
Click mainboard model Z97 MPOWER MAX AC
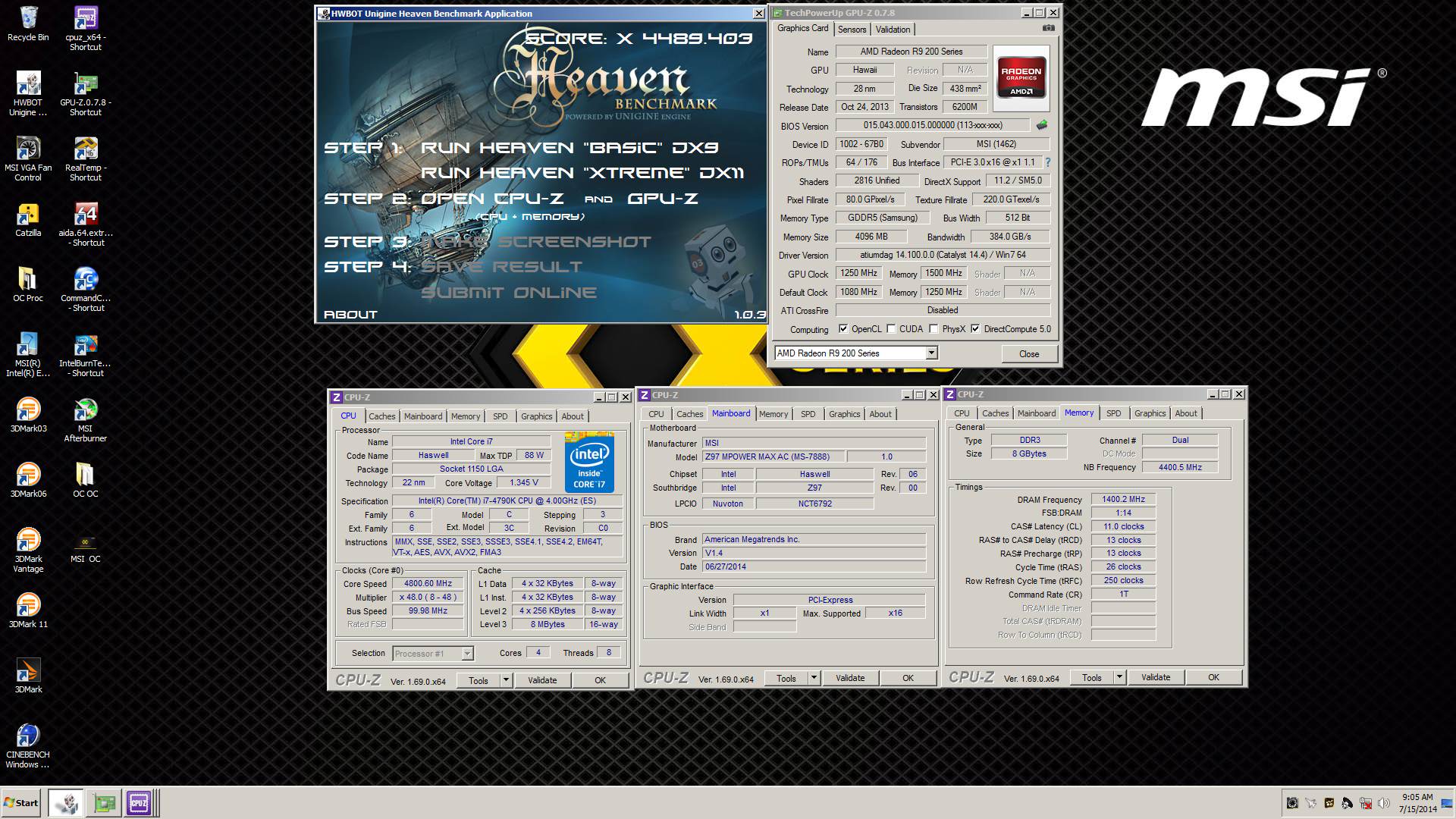tap(773, 457)
